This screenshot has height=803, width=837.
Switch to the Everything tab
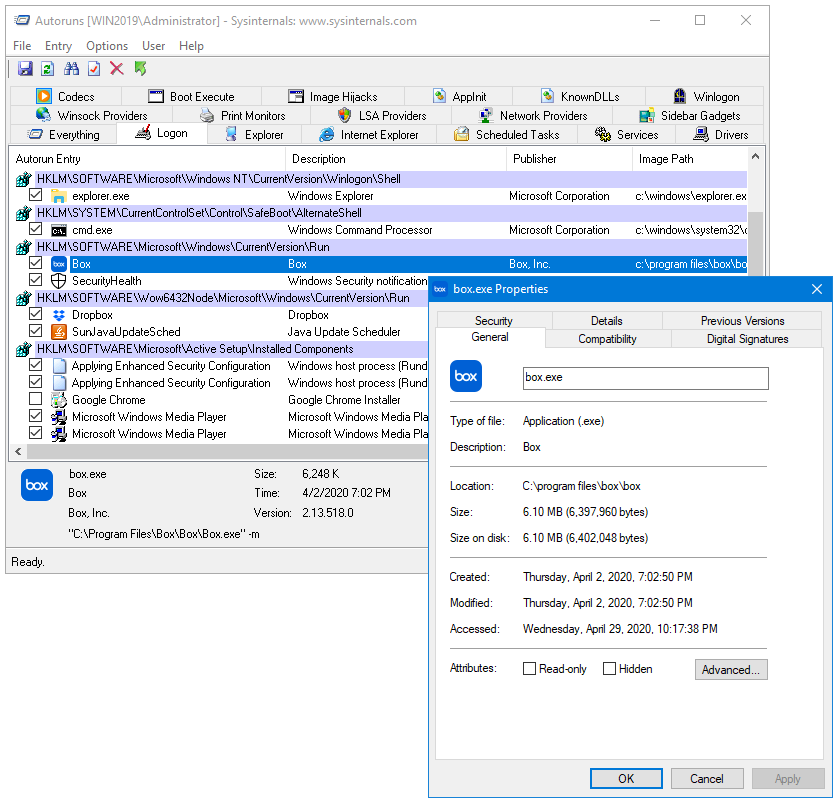pyautogui.click(x=64, y=135)
